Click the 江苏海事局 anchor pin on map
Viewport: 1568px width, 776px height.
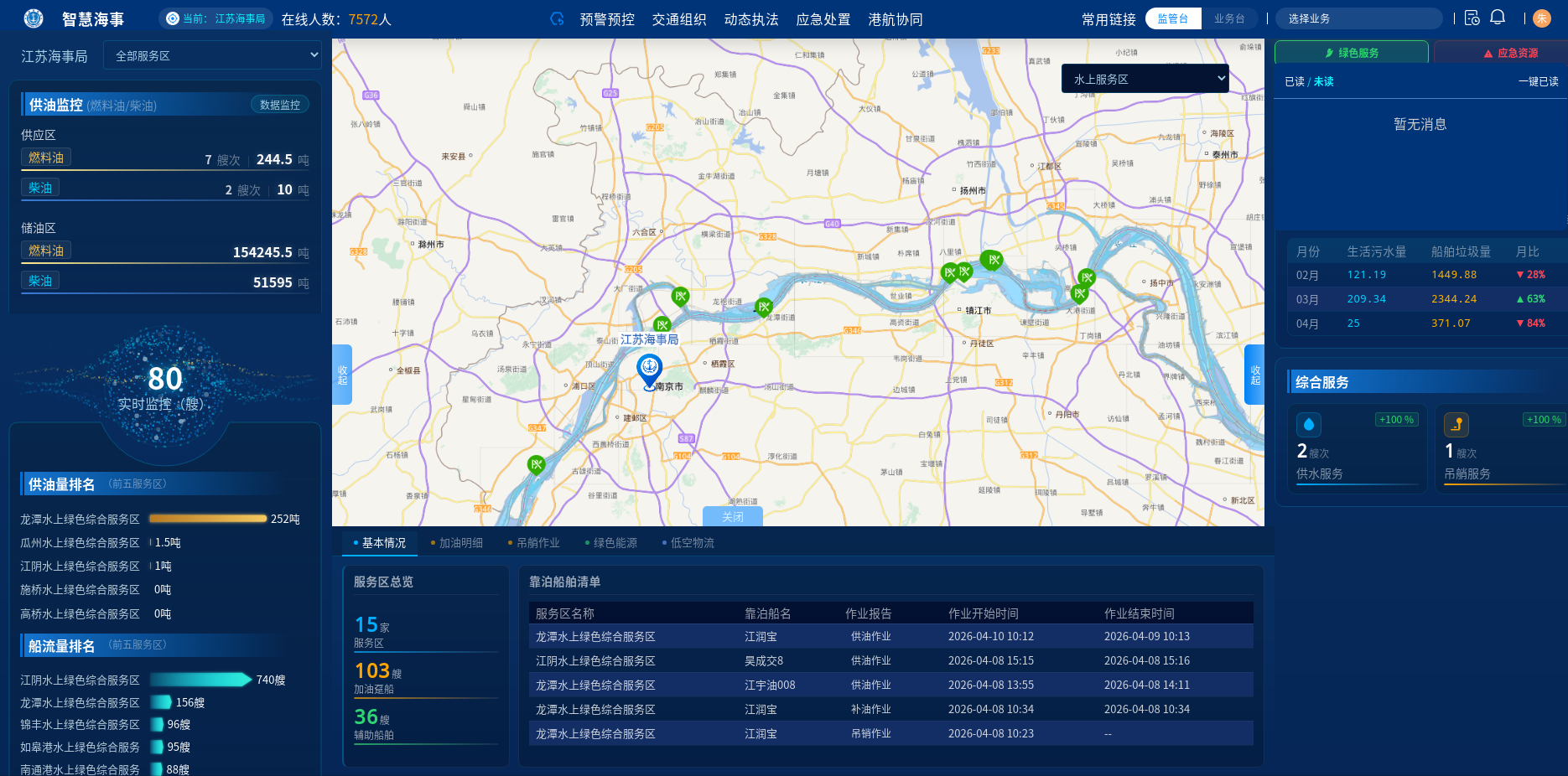tap(649, 370)
